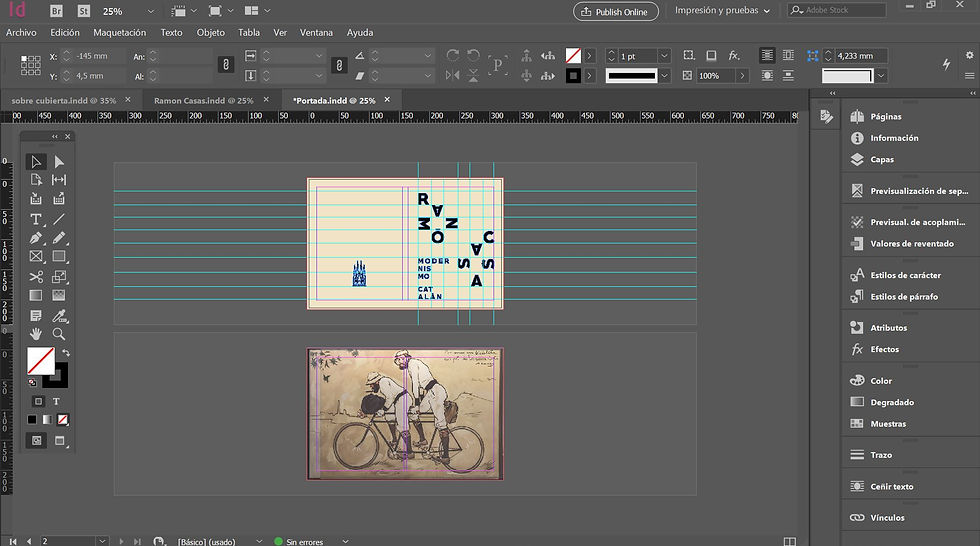The height and width of the screenshot is (546, 980).
Task: Open the Muestras panel
Action: tap(888, 424)
